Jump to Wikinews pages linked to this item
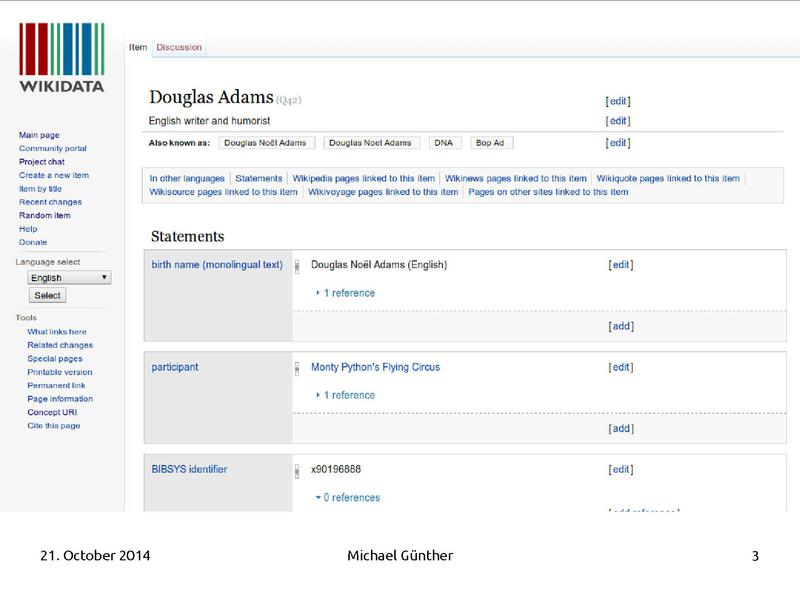The height and width of the screenshot is (600, 800). (x=516, y=179)
